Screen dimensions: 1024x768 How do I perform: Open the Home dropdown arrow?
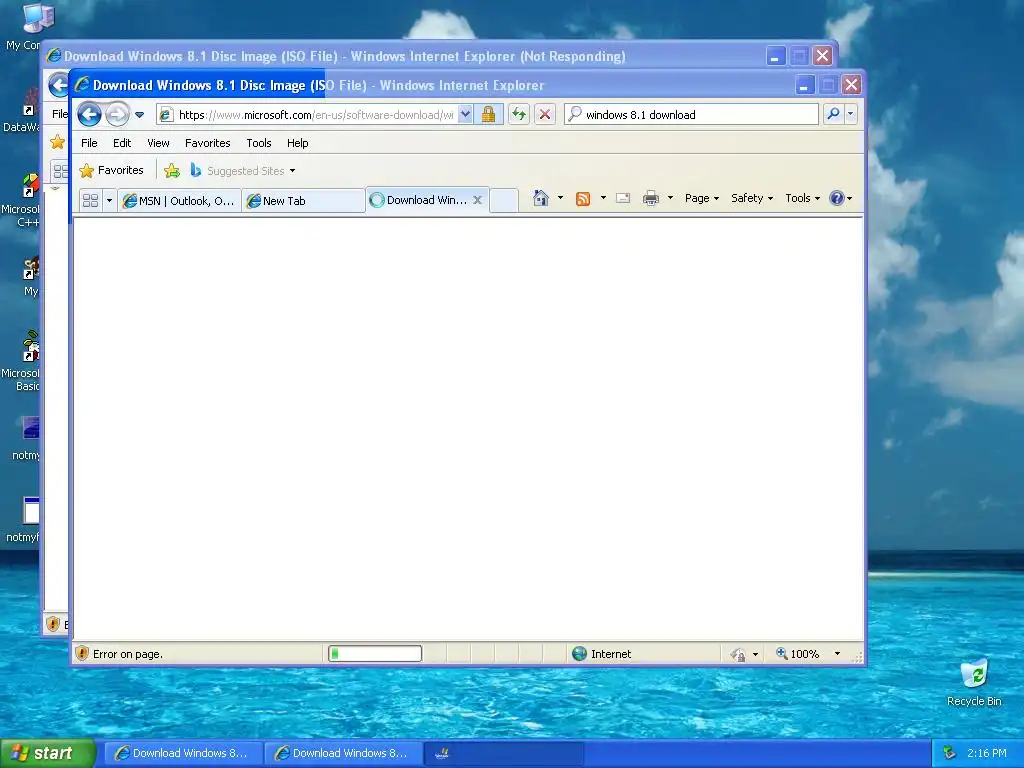pos(560,198)
